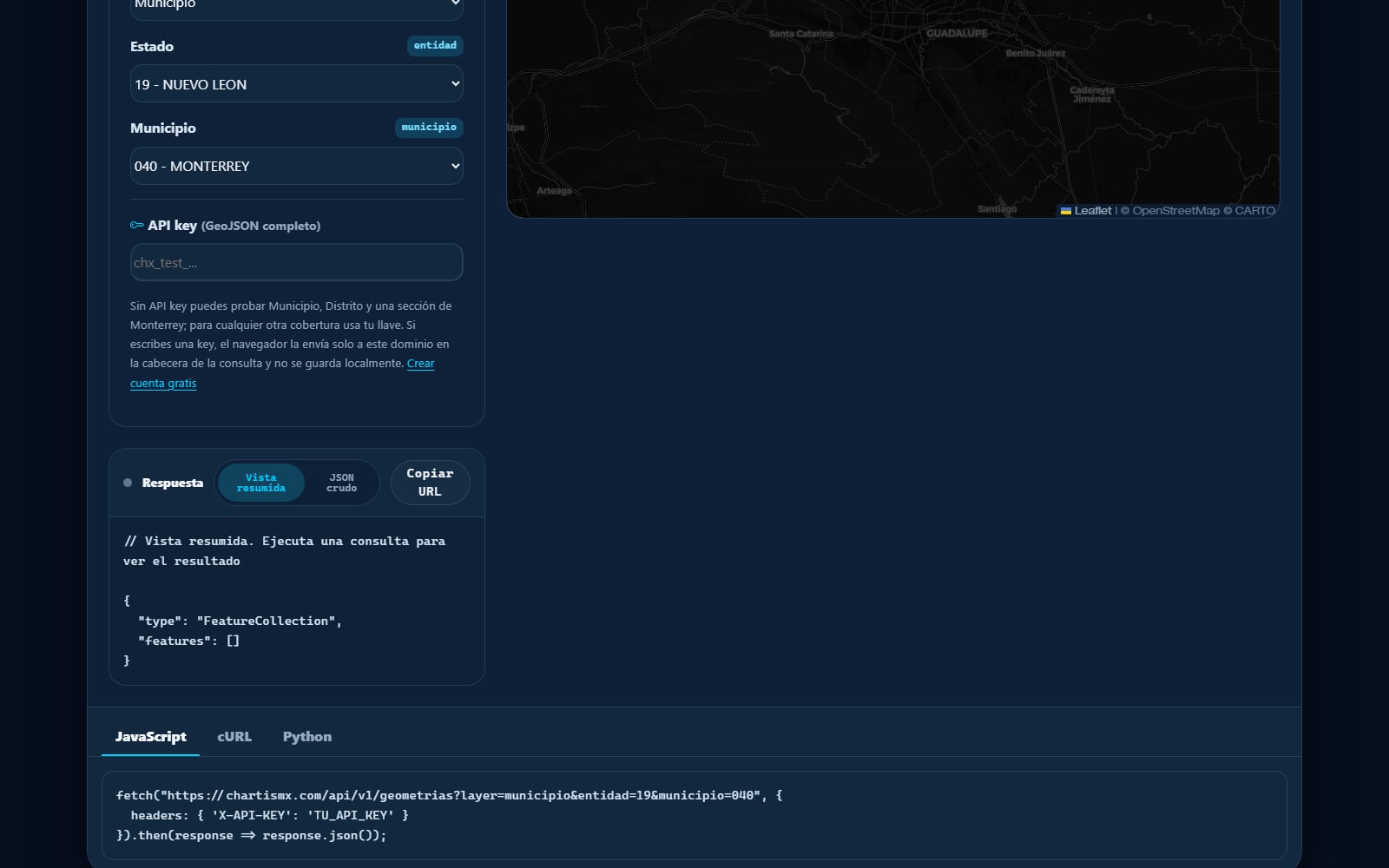The height and width of the screenshot is (868, 1389).
Task: Switch to JSON crudo view
Action: [341, 483]
